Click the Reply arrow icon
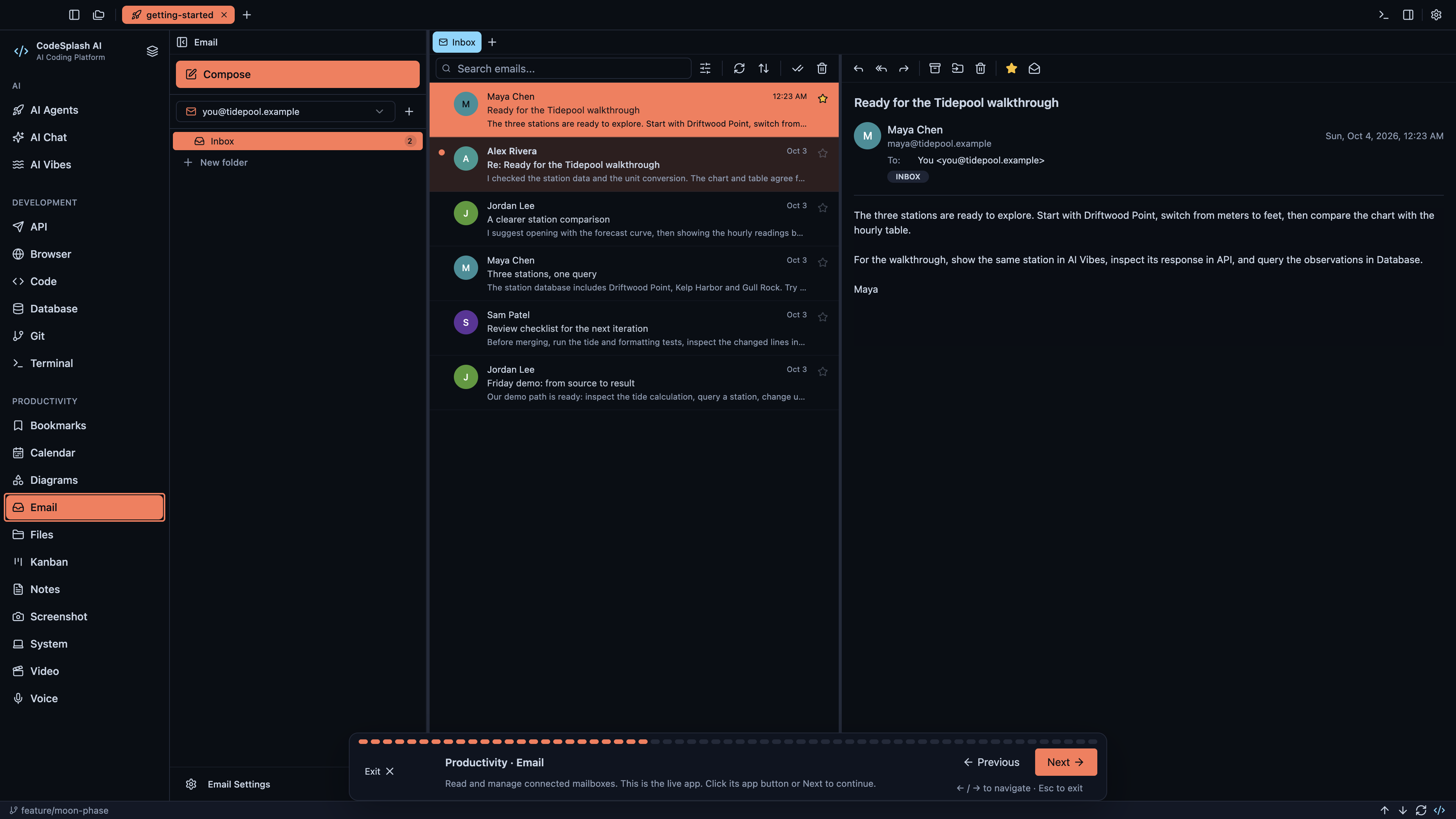 coord(858,68)
